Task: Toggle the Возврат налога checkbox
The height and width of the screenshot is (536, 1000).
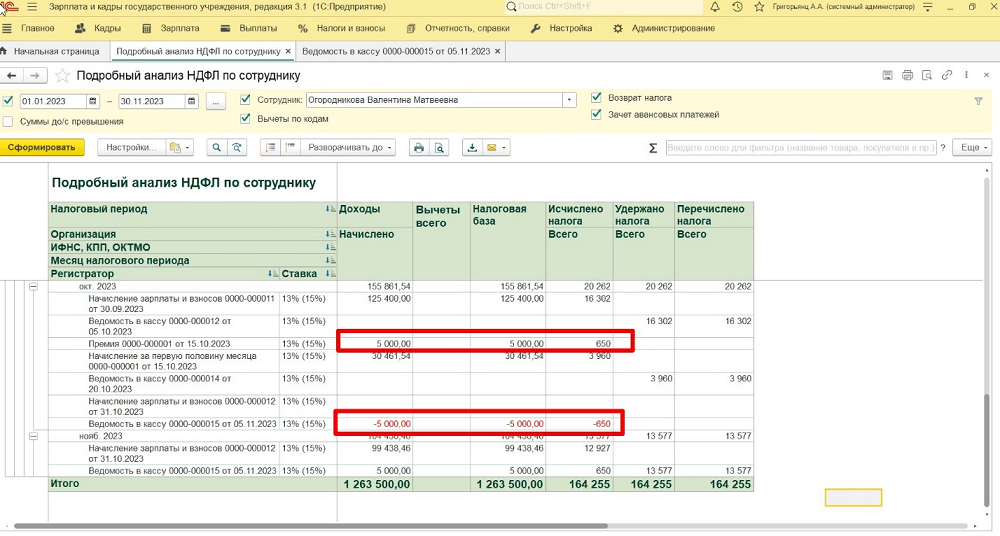Action: (x=597, y=98)
